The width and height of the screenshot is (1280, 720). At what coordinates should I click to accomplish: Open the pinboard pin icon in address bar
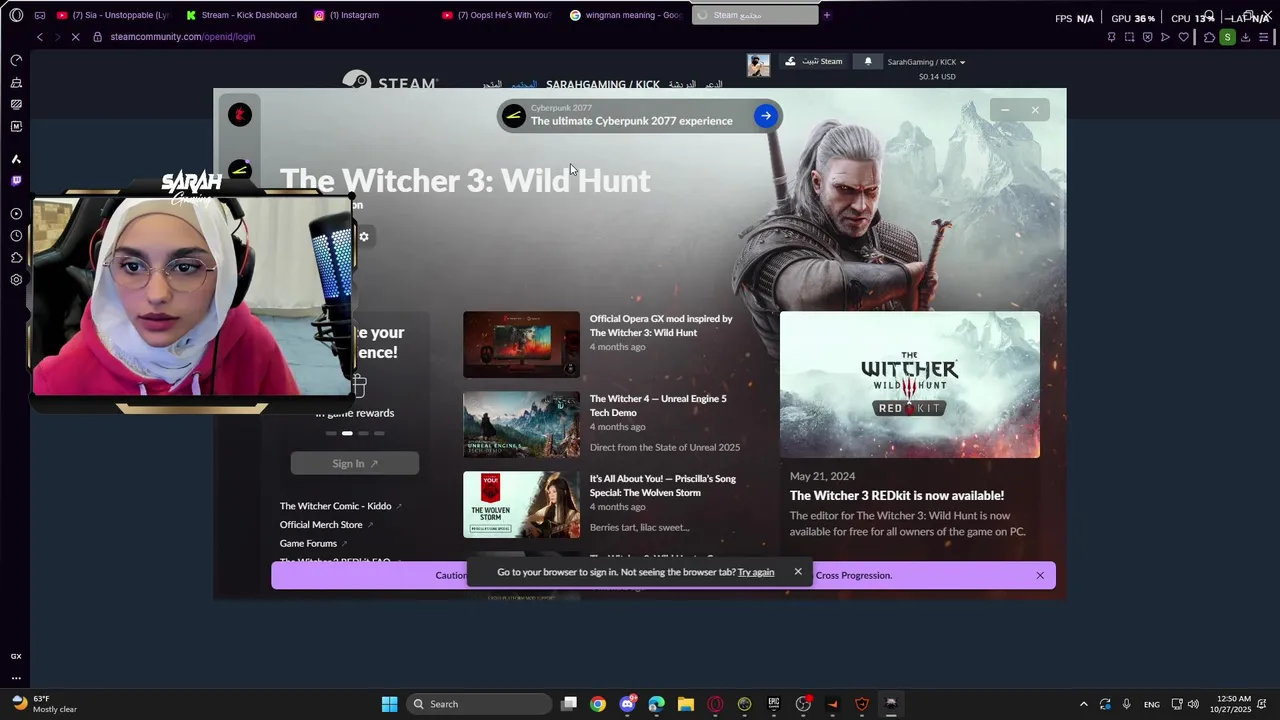(1111, 37)
